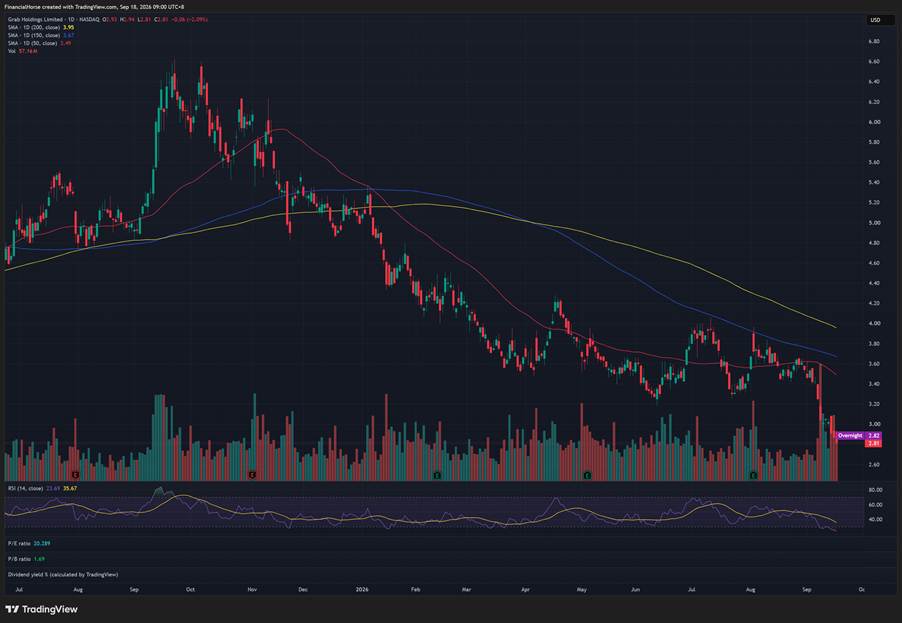Select the Vol indicator legend
The image size is (902, 623).
[x=22, y=51]
